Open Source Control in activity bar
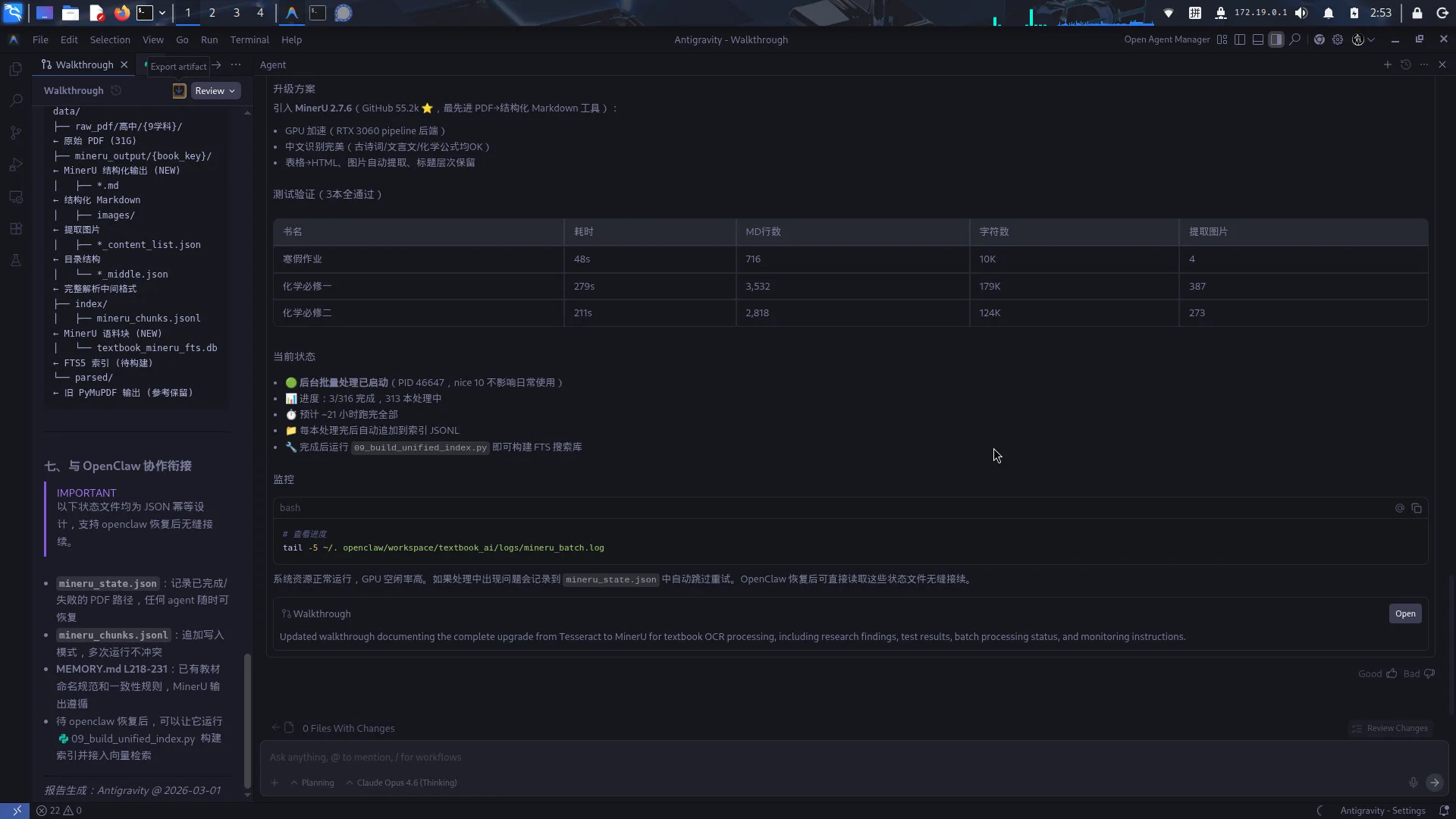Viewport: 1456px width, 819px height. (15, 133)
